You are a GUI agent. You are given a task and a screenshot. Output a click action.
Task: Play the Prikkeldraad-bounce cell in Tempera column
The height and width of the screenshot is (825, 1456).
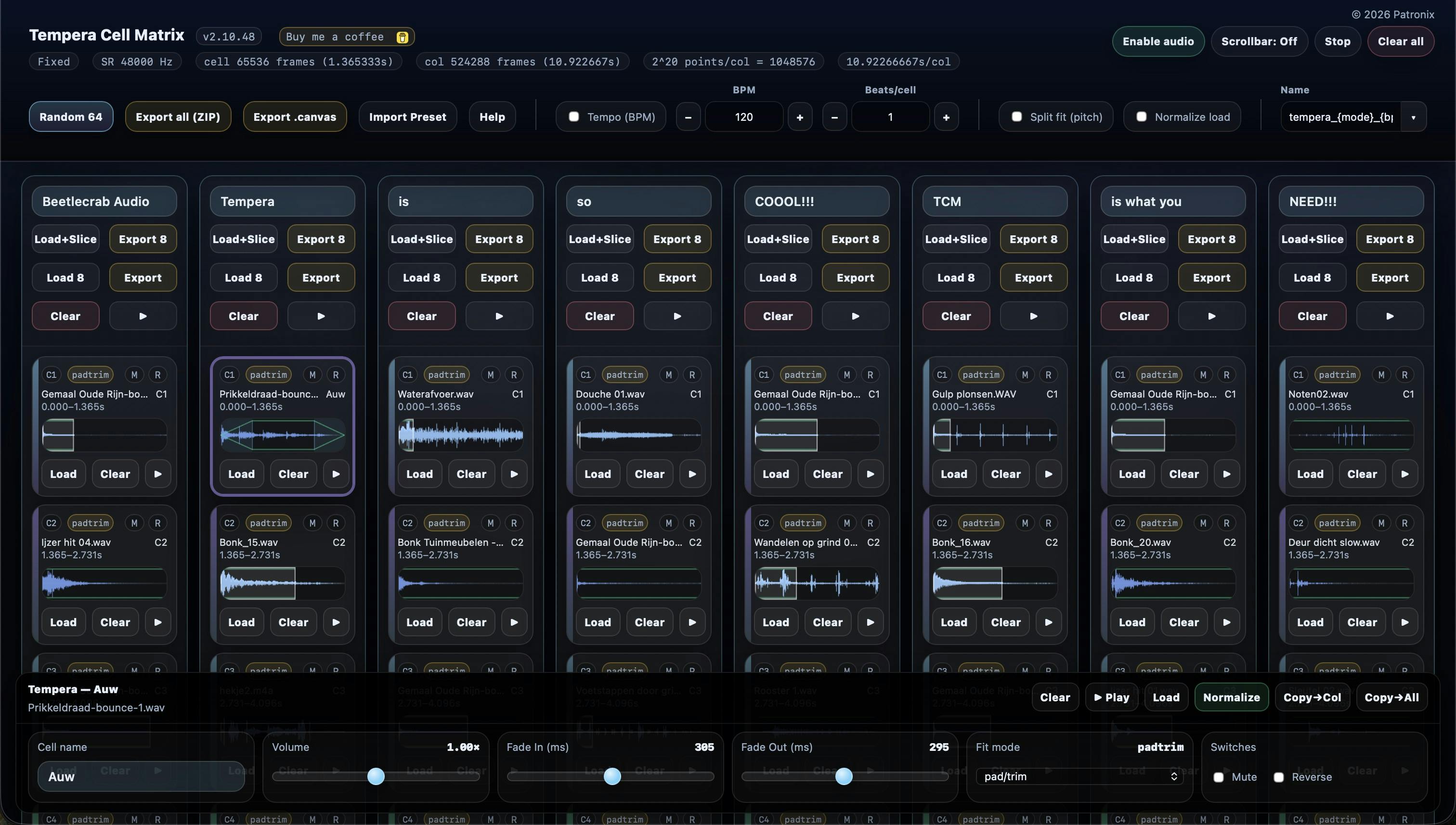click(336, 474)
